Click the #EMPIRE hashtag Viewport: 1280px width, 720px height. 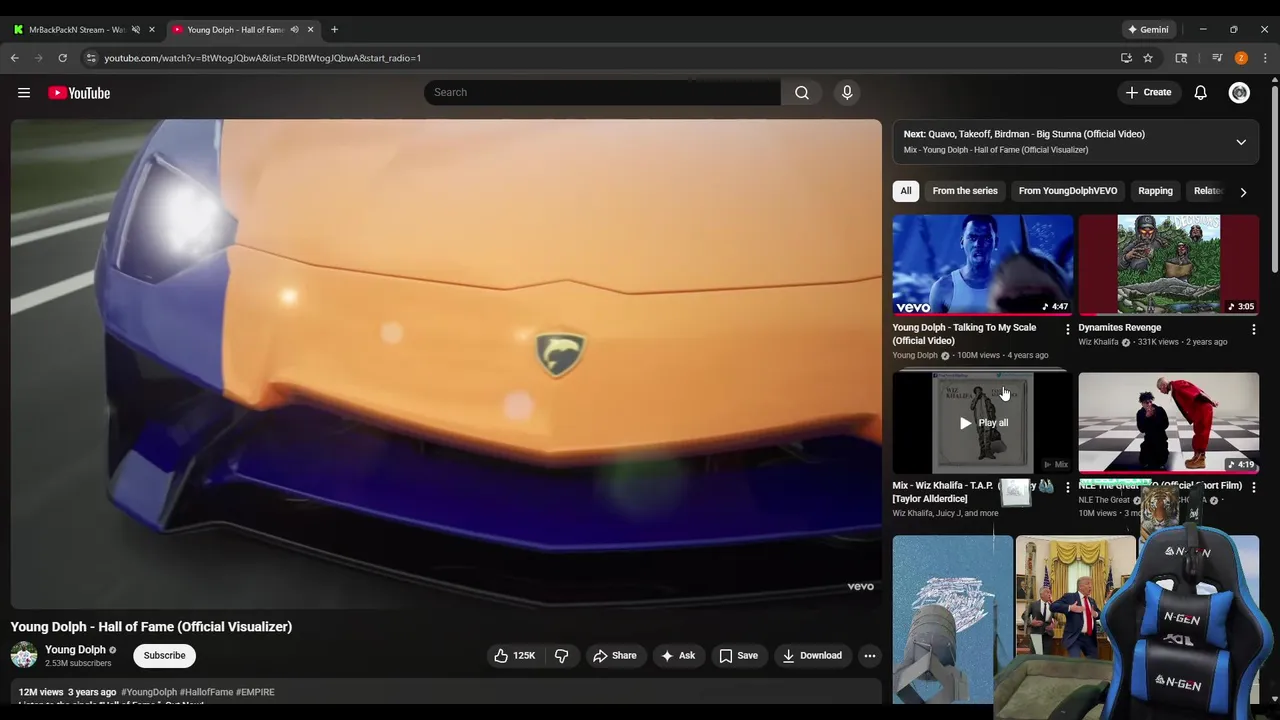tap(255, 692)
